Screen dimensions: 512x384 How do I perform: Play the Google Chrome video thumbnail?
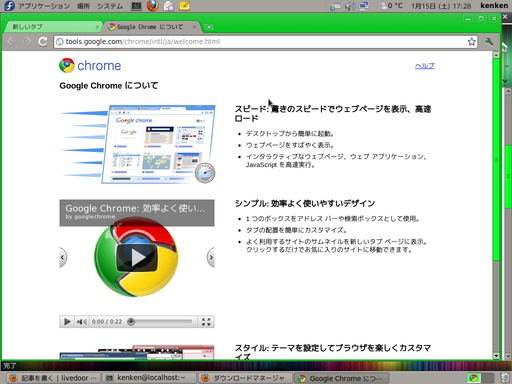point(137,257)
